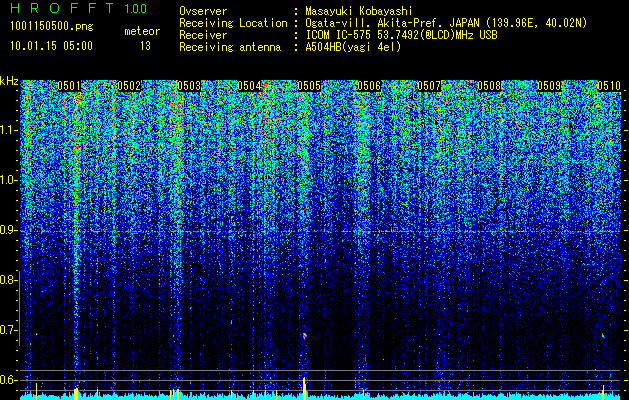This screenshot has width=629, height=400.
Task: Click the A504HB(yagi 4el) antenna text
Action: tap(353, 47)
